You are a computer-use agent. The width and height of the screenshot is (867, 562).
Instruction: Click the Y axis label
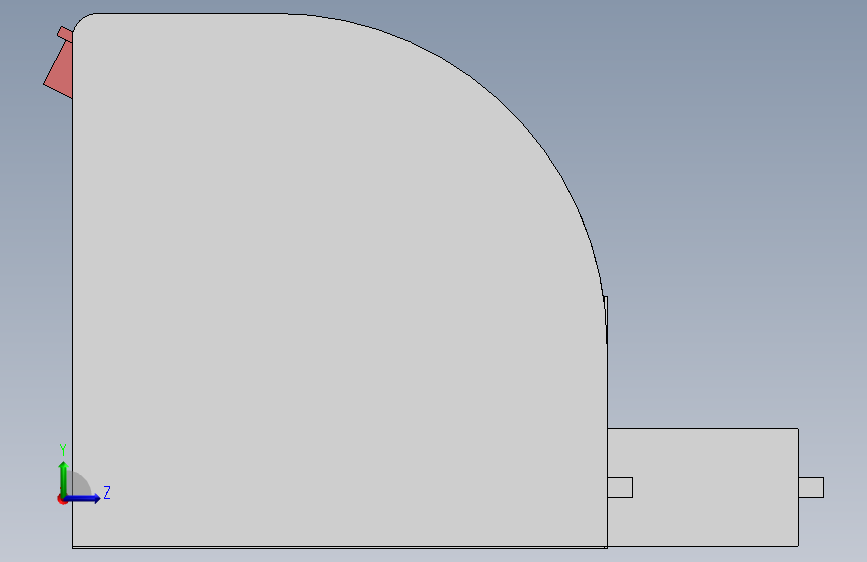(63, 450)
